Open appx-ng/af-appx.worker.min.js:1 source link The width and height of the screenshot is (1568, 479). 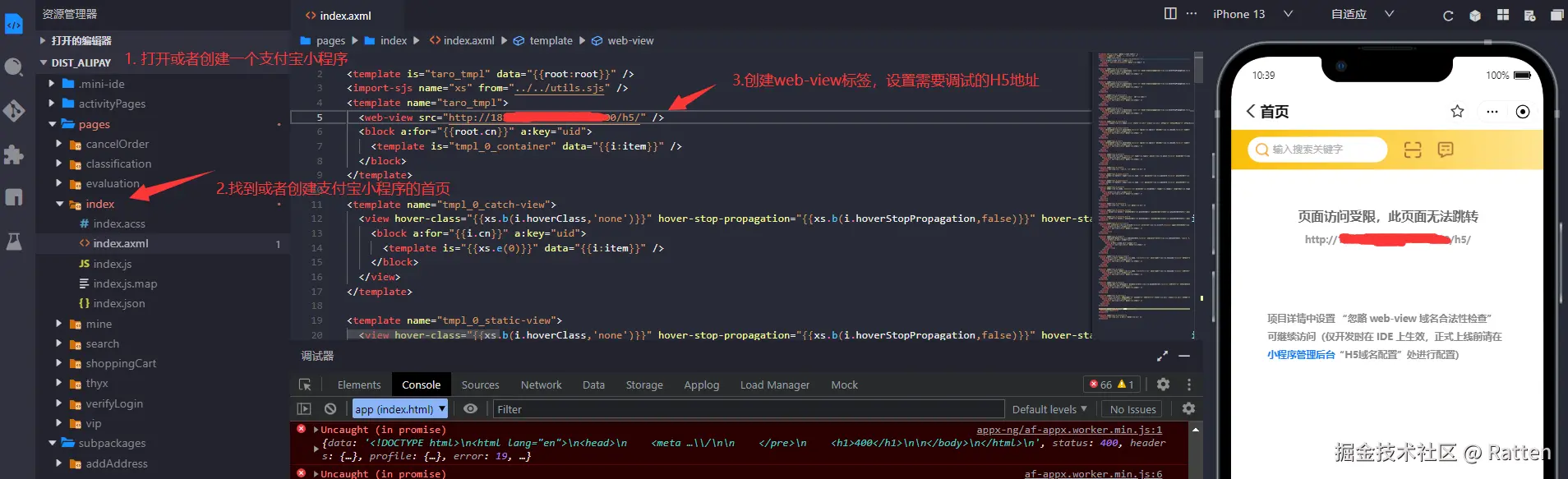point(1069,430)
